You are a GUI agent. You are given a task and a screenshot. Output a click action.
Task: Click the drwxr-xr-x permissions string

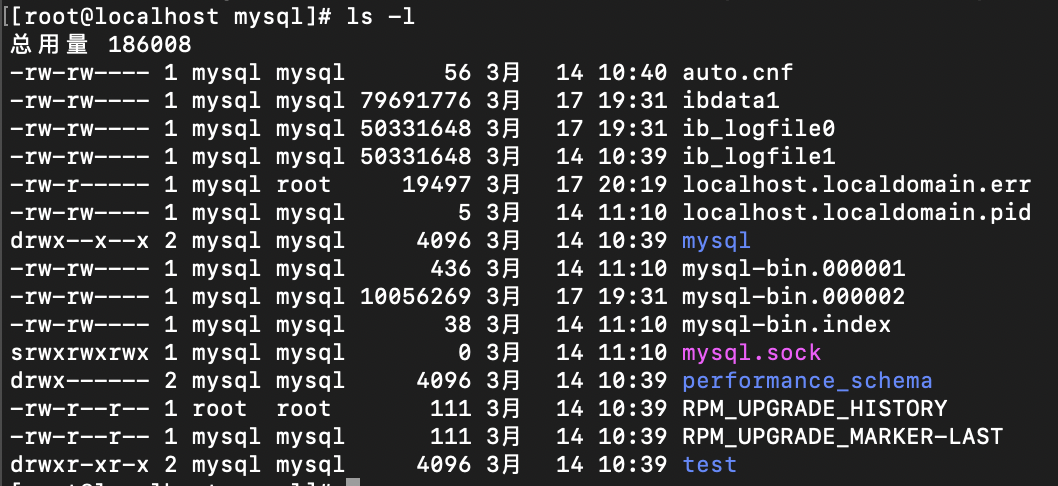pyautogui.click(x=80, y=464)
